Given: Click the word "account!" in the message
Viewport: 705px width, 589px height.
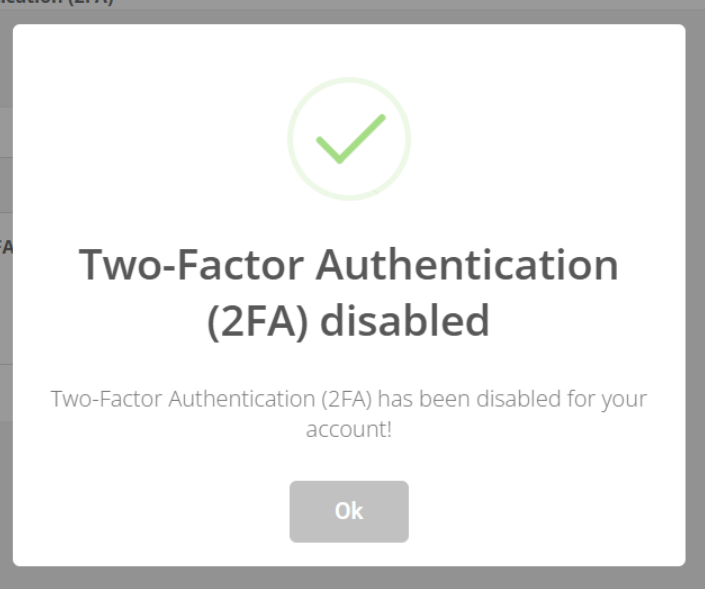Looking at the screenshot, I should (x=349, y=428).
